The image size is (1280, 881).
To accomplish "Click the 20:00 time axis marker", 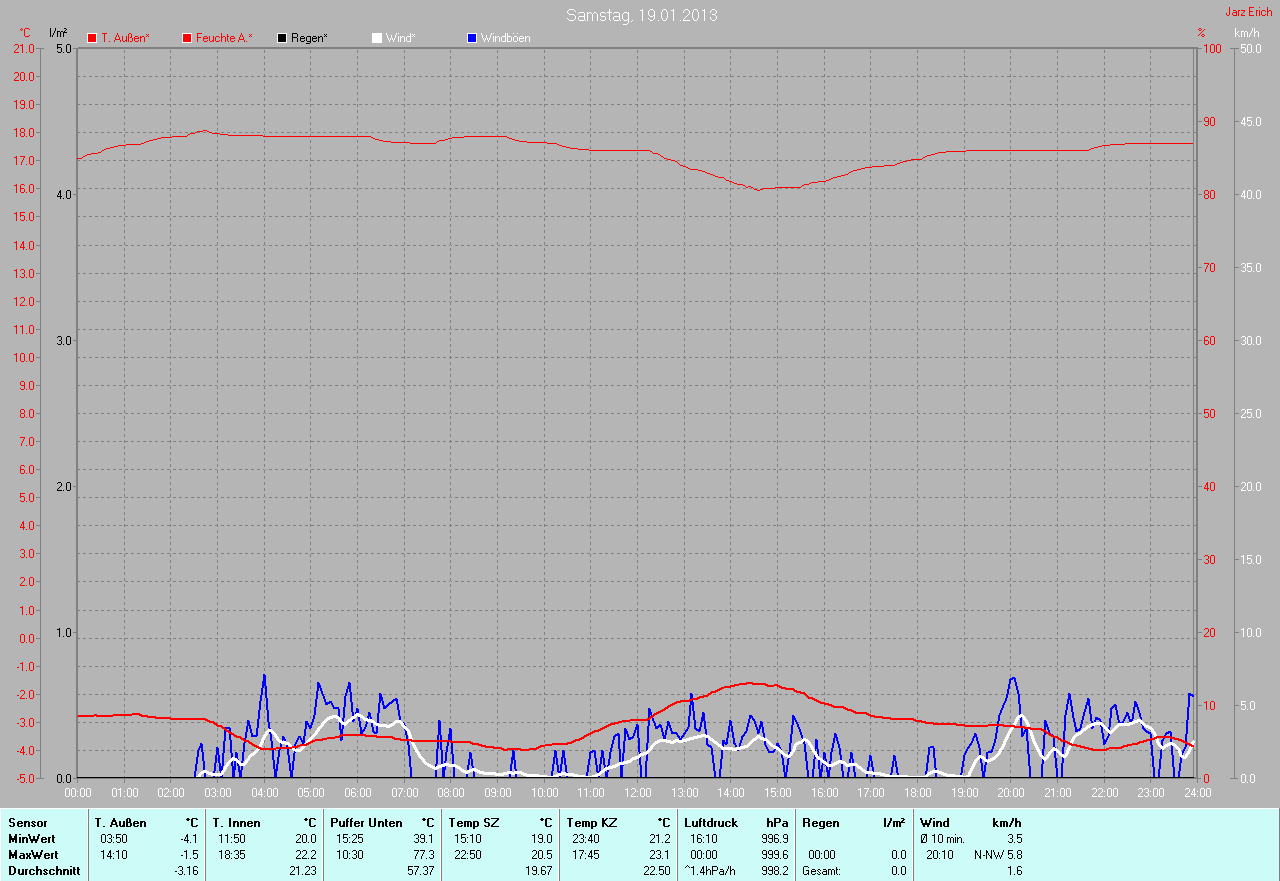I will [1010, 792].
